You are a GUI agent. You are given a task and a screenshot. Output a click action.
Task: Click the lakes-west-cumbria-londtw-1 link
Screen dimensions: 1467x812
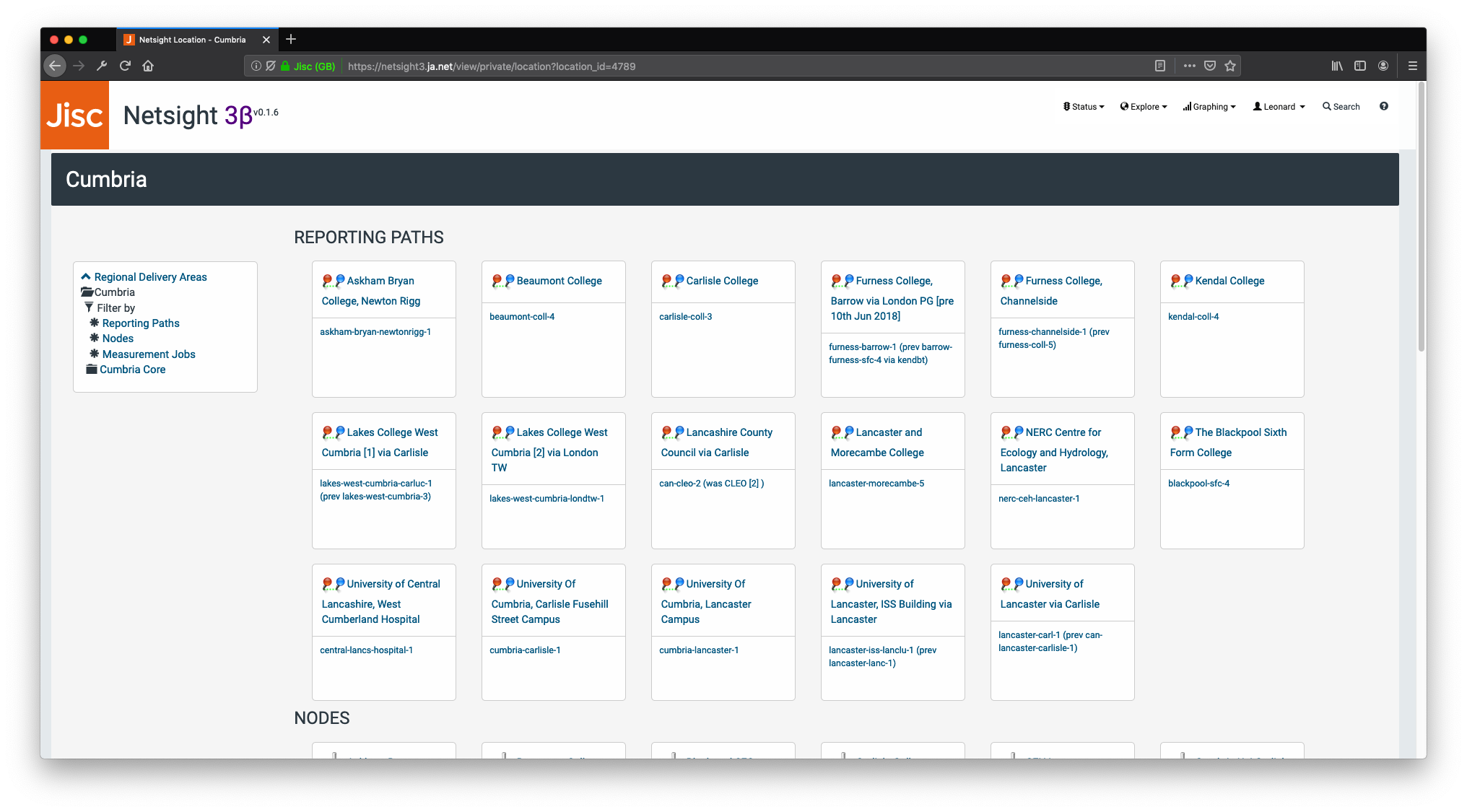click(547, 499)
